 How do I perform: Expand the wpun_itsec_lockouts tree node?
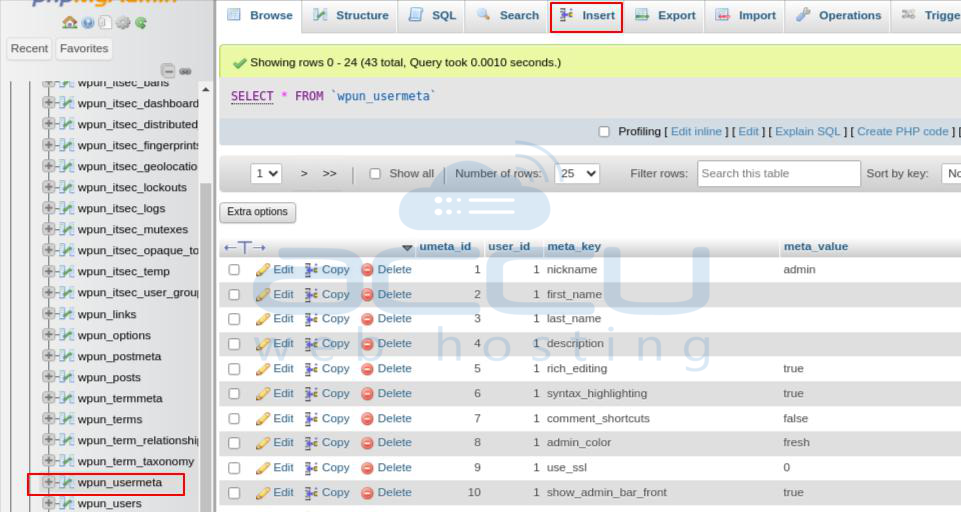tap(48, 187)
